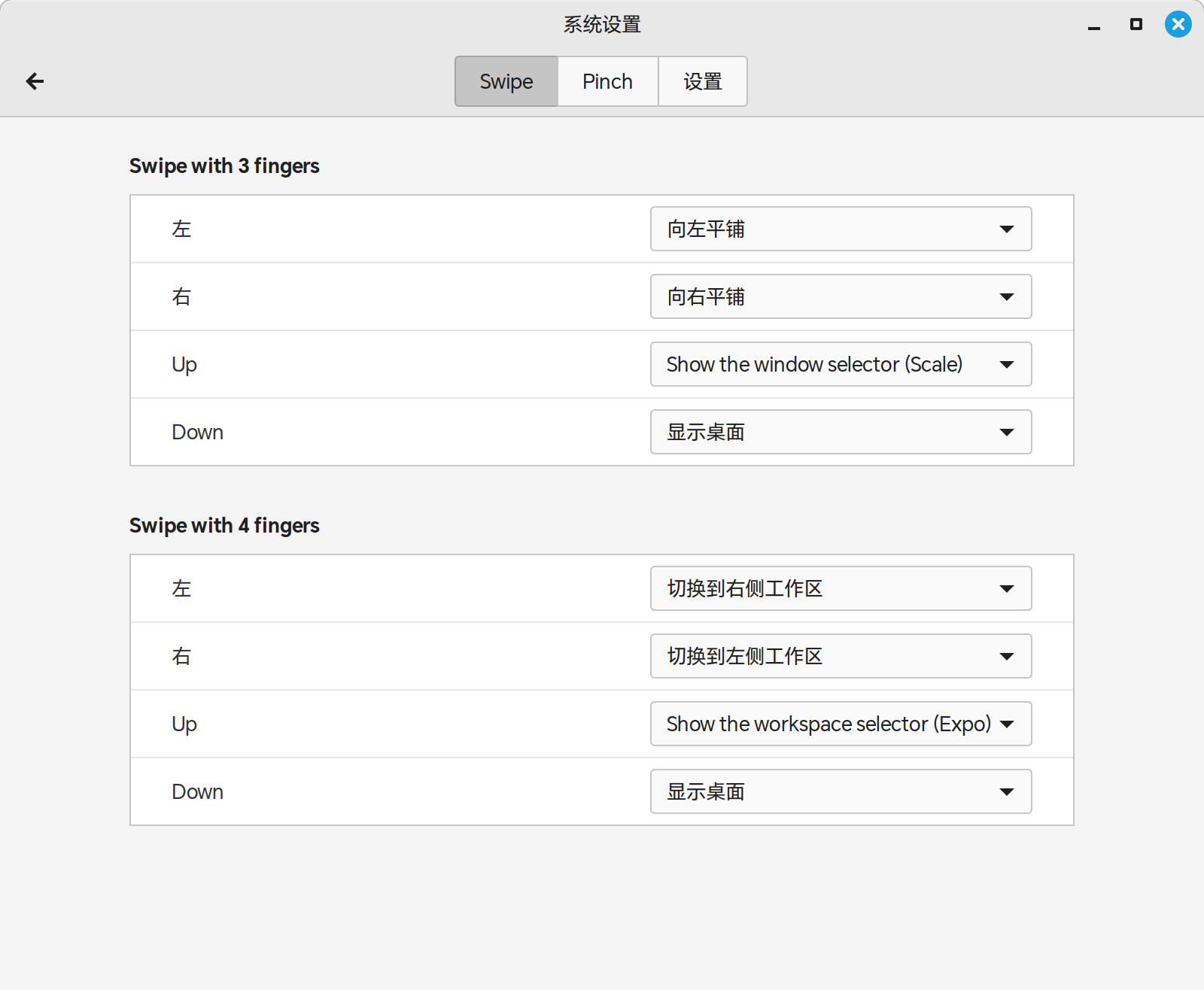Viewport: 1204px width, 990px height.
Task: Maximize the 系统设置 window
Action: (1136, 25)
